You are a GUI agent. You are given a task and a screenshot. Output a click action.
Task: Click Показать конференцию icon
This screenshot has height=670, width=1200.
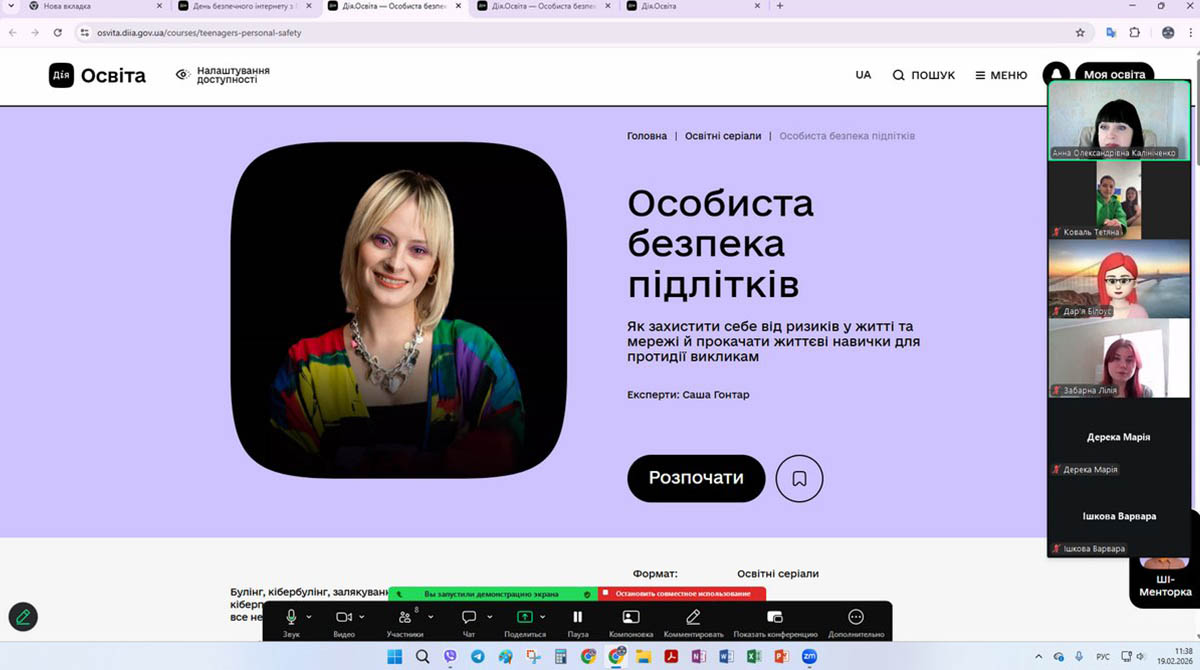[x=774, y=617]
